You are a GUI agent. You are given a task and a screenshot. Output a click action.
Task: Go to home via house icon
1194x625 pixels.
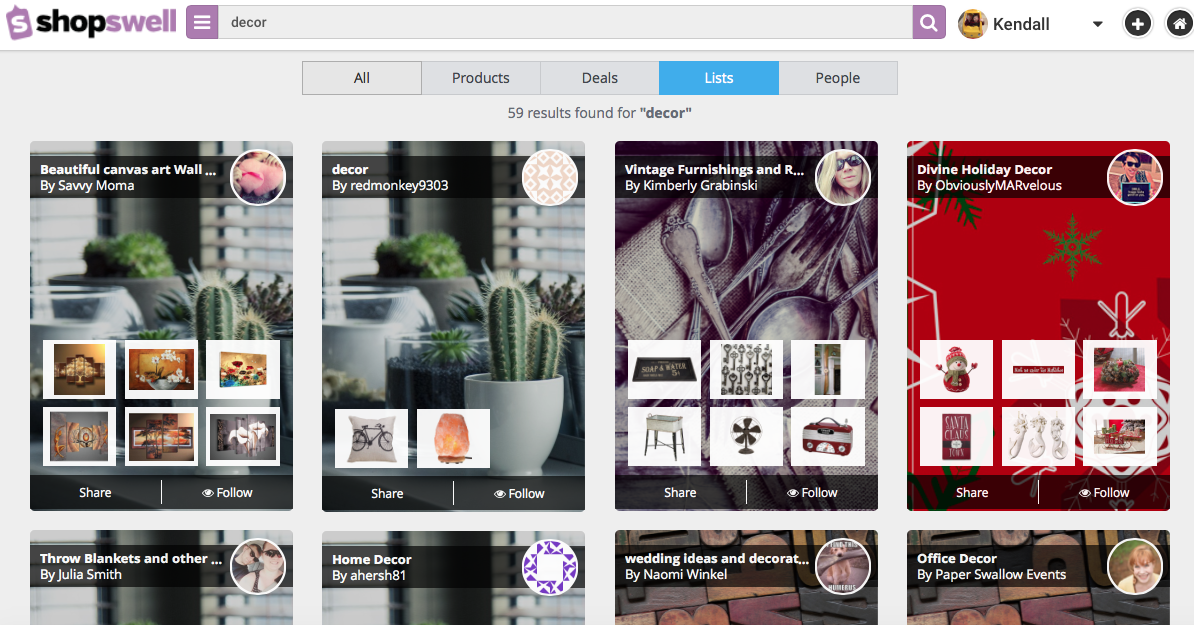coord(1179,23)
